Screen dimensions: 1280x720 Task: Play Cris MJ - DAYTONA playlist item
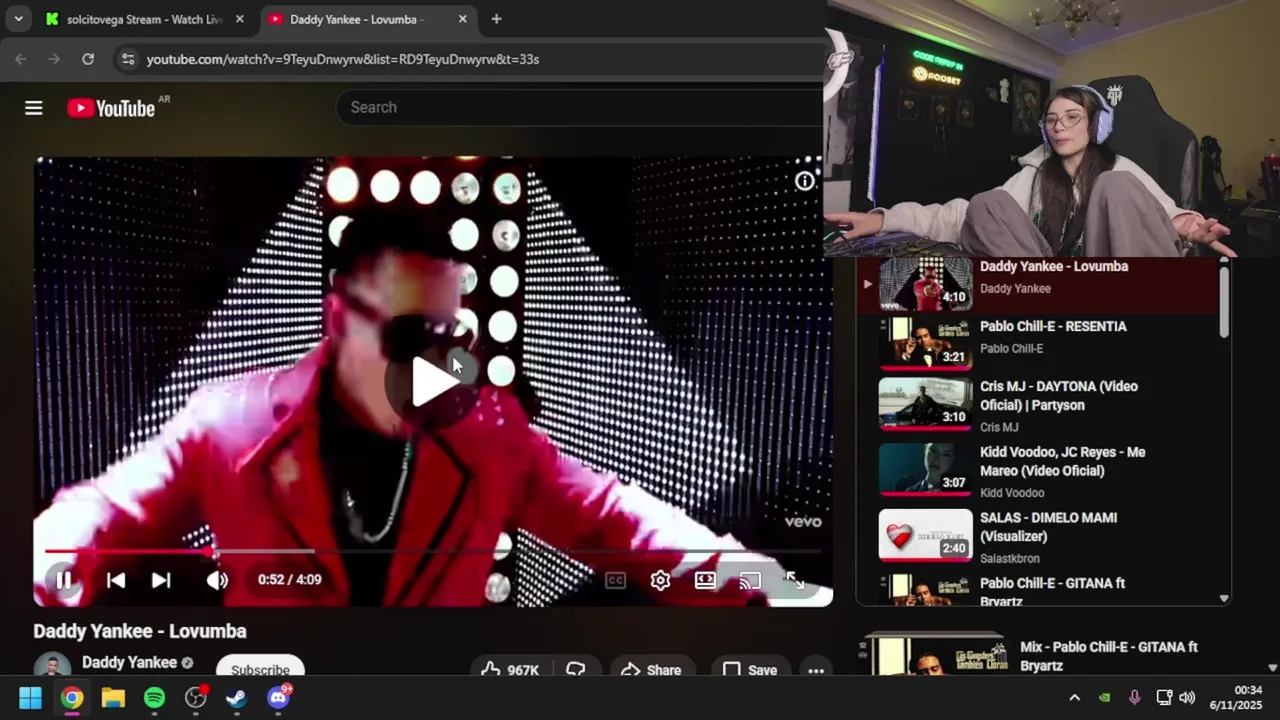pos(1040,405)
